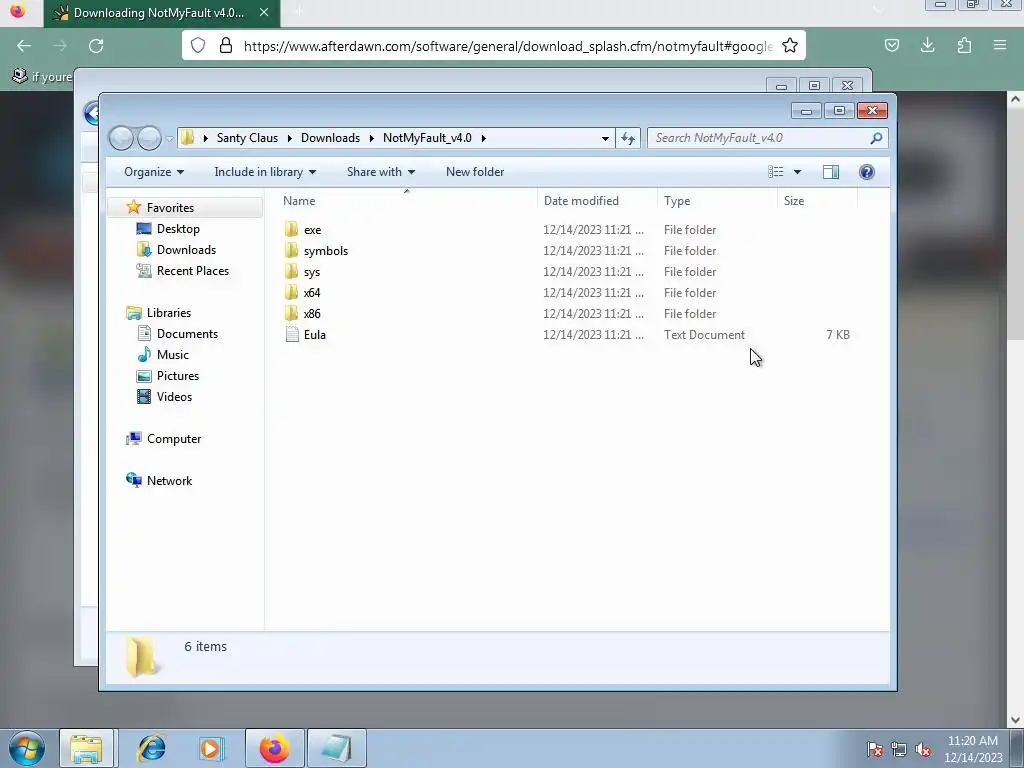1024x768 pixels.
Task: Expand breadcrumb arrow after Santy Claus
Action: [289, 138]
